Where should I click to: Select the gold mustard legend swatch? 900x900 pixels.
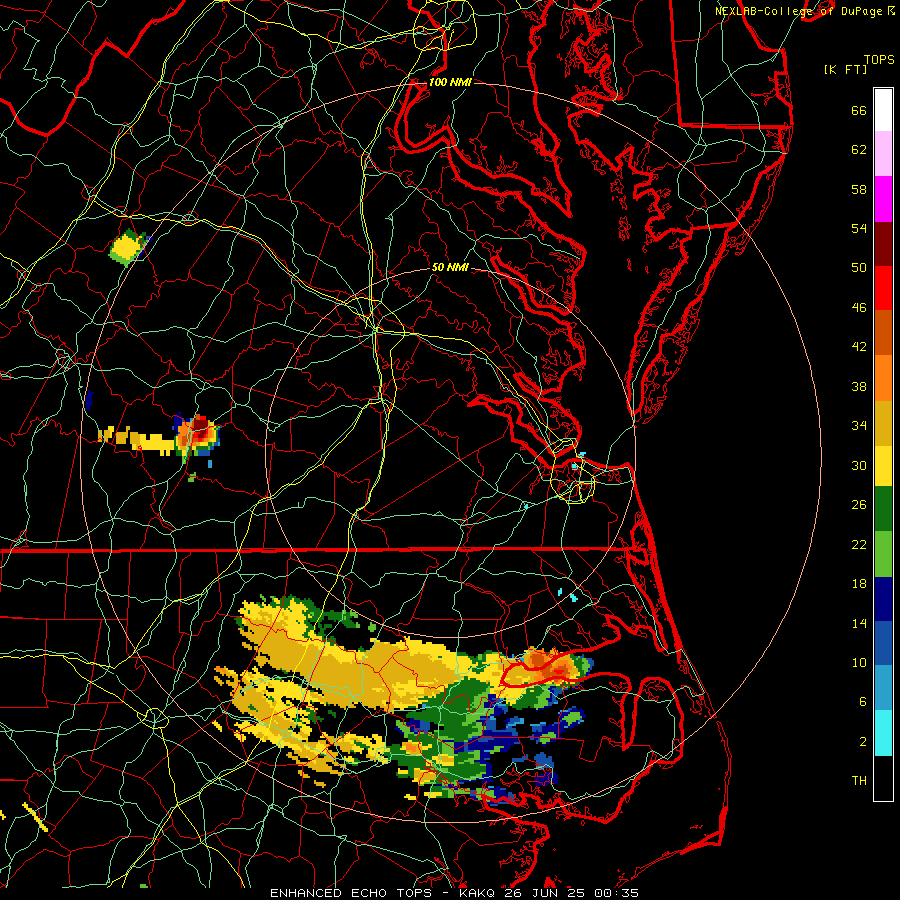pyautogui.click(x=883, y=424)
